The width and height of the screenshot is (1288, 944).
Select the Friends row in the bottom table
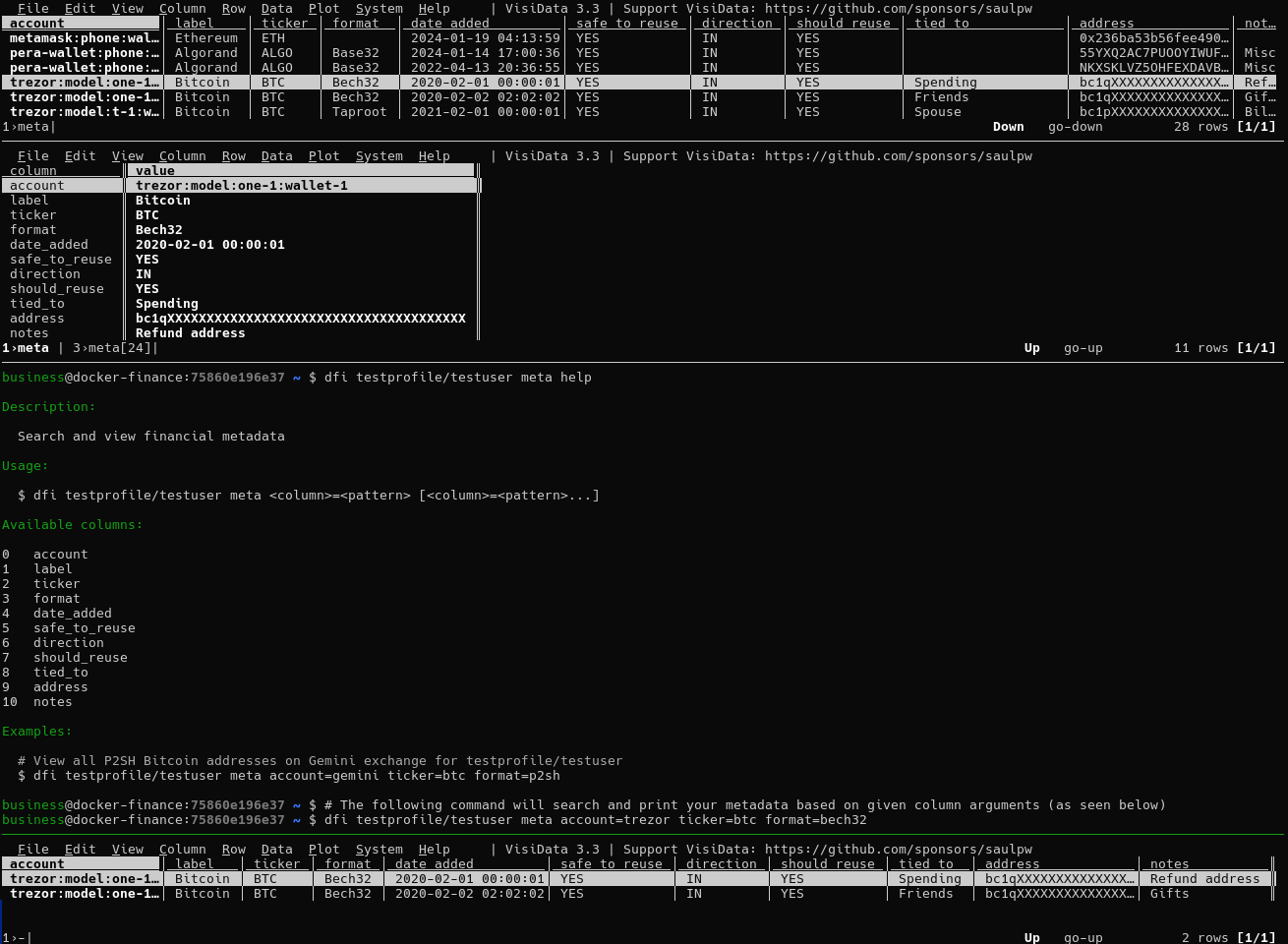[84, 893]
